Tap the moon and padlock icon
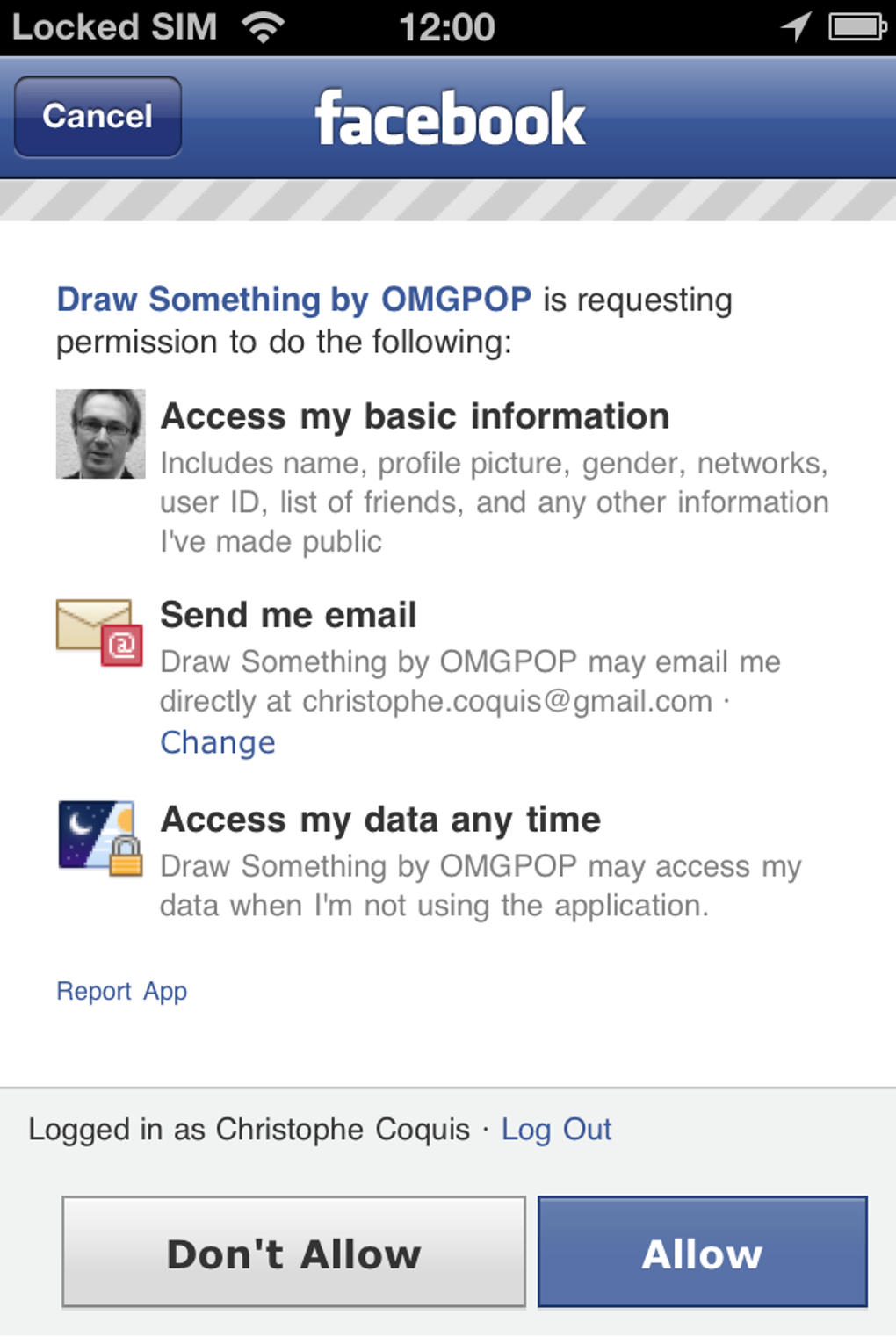The image size is (896, 1344). click(x=100, y=837)
